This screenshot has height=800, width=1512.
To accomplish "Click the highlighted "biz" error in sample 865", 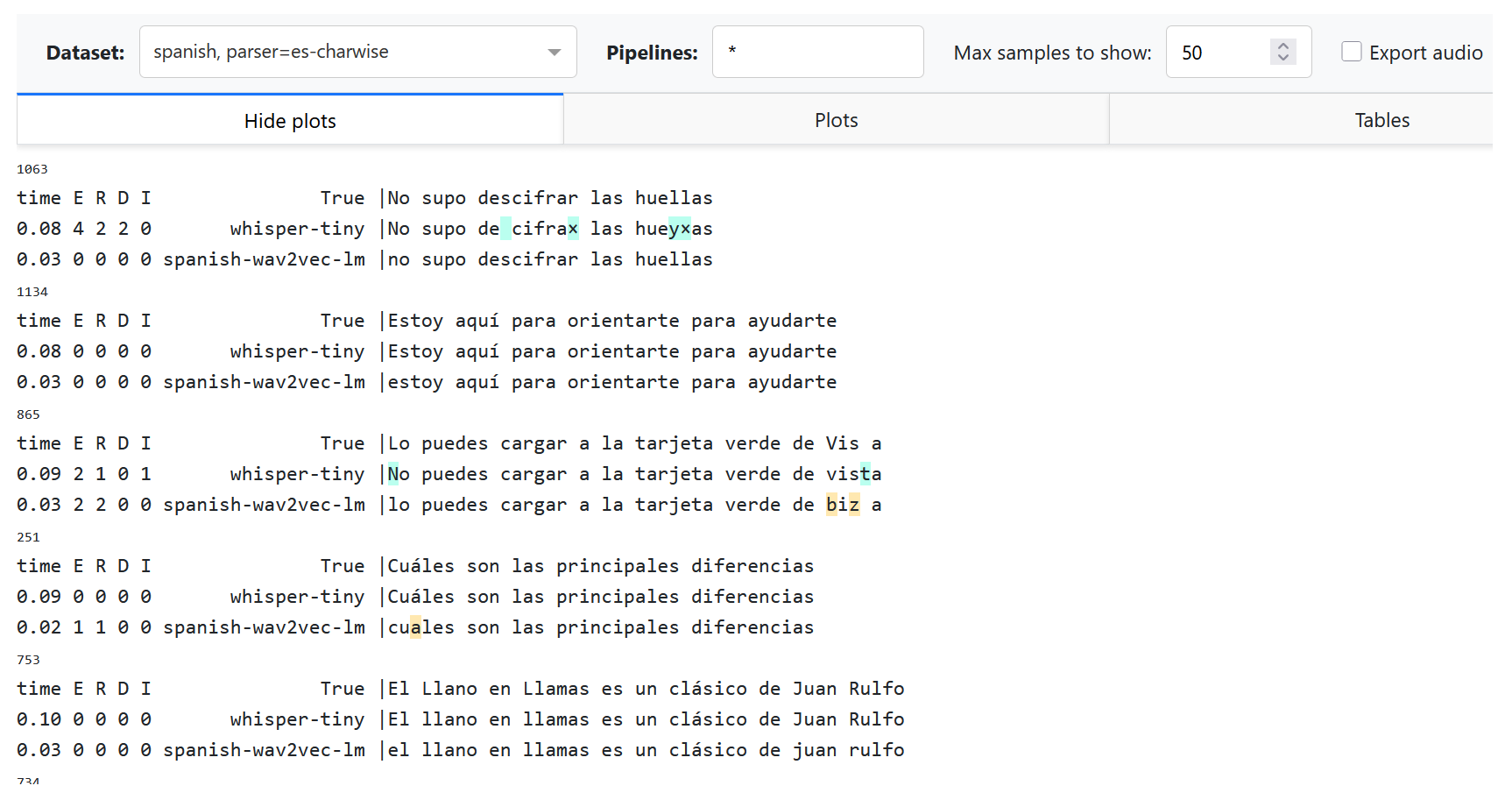I will click(x=843, y=504).
